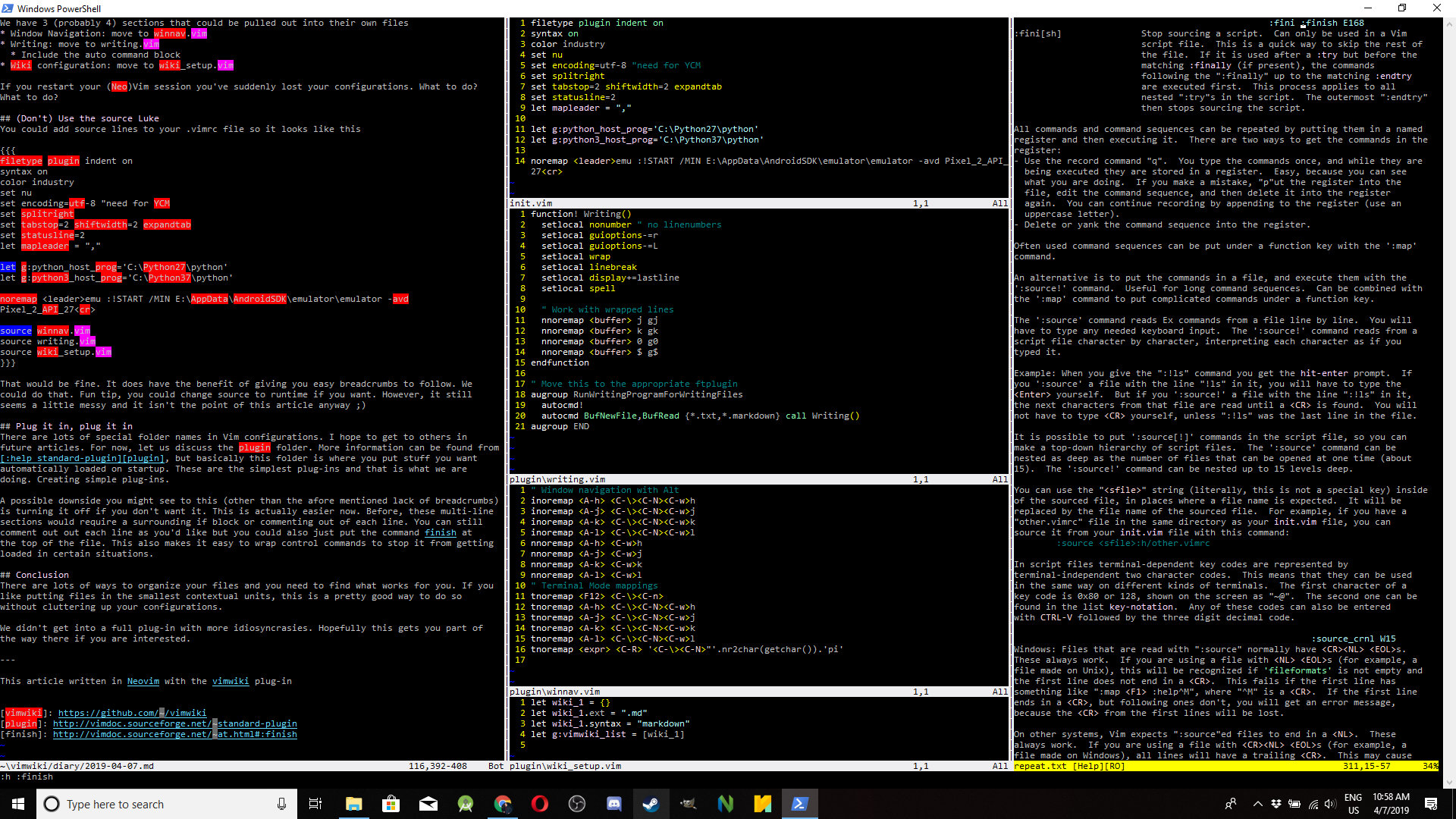The image size is (1456, 819).
Task: Open Discord from the taskbar
Action: tap(613, 804)
